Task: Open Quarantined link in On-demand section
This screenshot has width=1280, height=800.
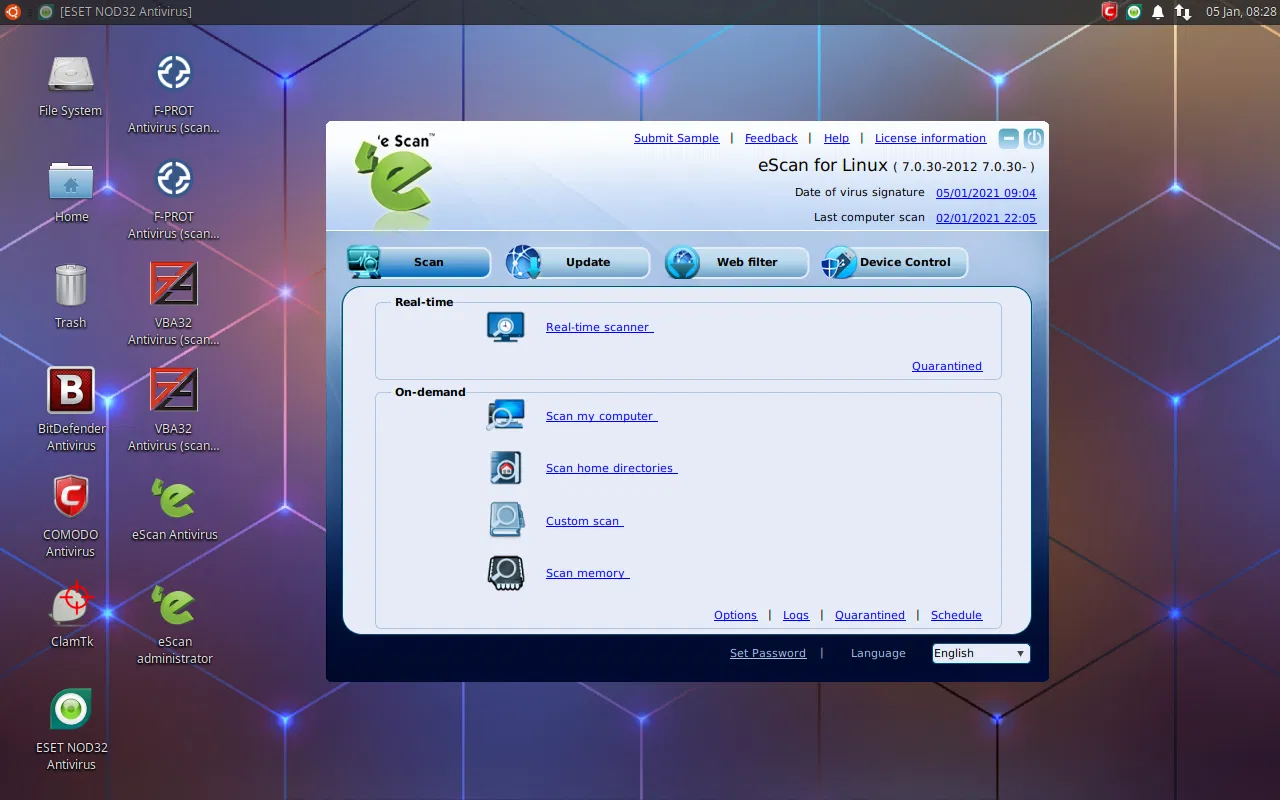Action: pos(870,615)
